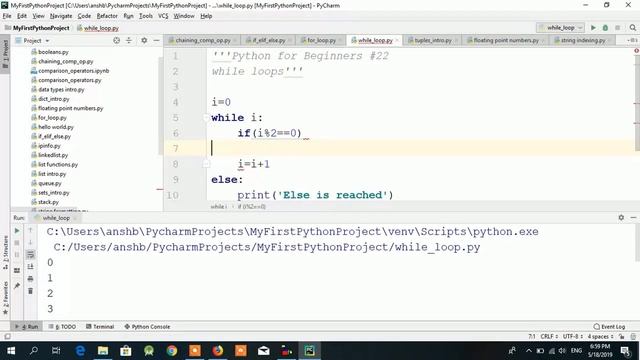Open the Python Console tool window

click(147, 327)
